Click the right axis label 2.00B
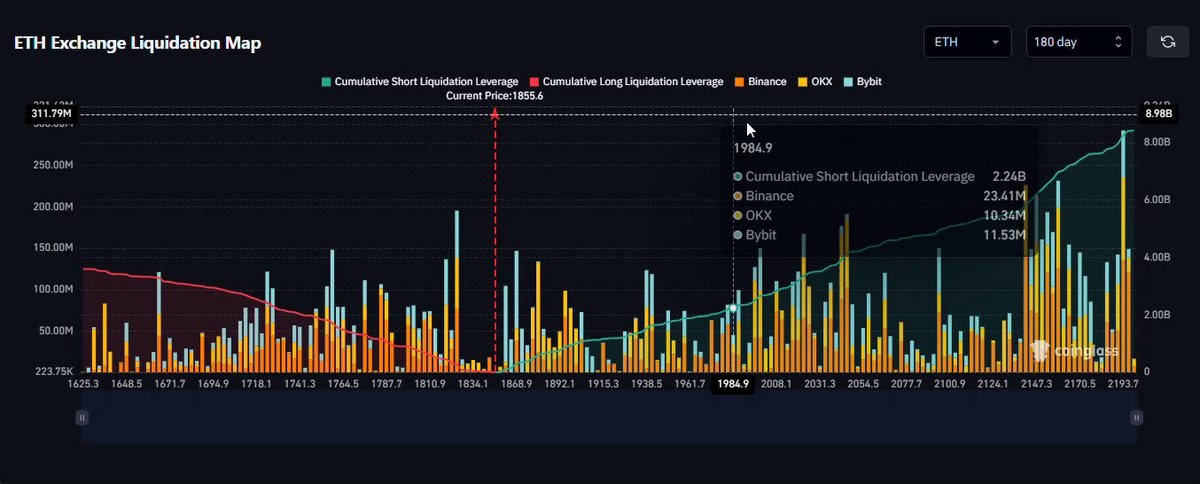The height and width of the screenshot is (484, 1200). tap(1156, 315)
